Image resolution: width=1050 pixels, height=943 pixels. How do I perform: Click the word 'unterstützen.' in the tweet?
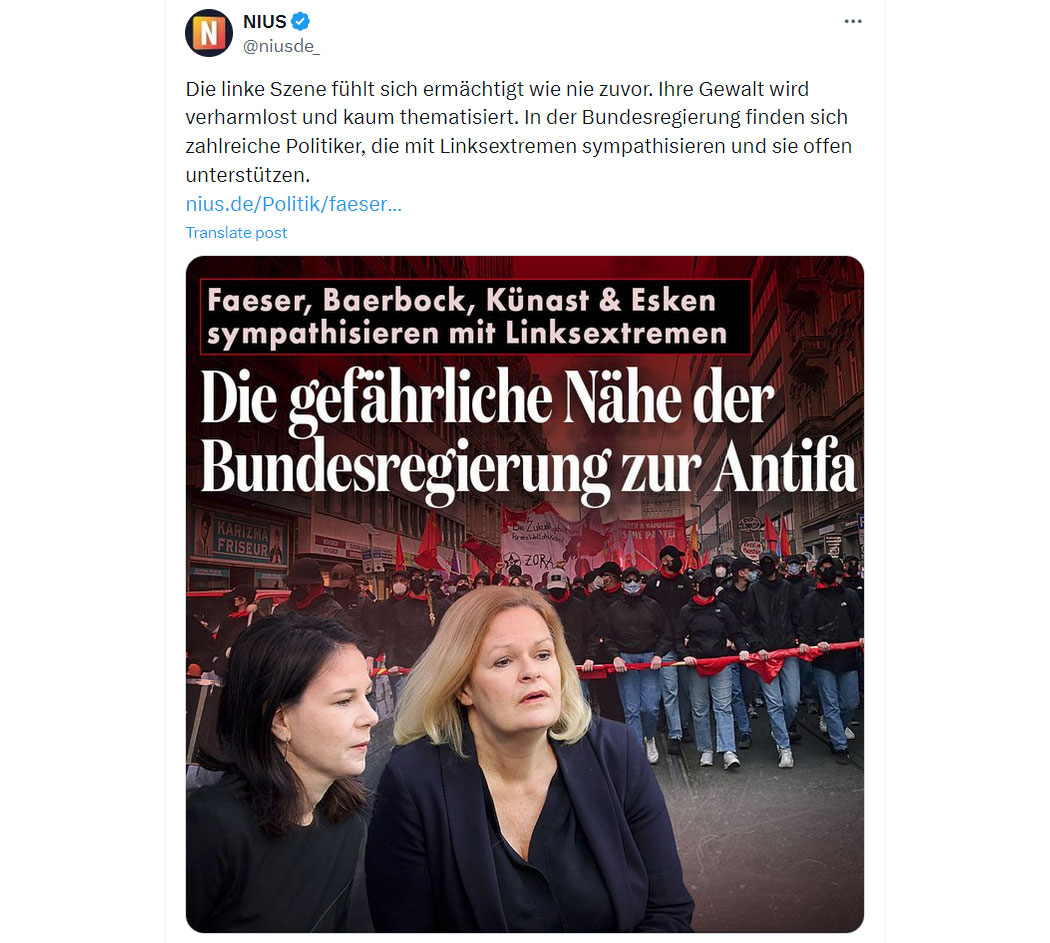click(x=248, y=175)
